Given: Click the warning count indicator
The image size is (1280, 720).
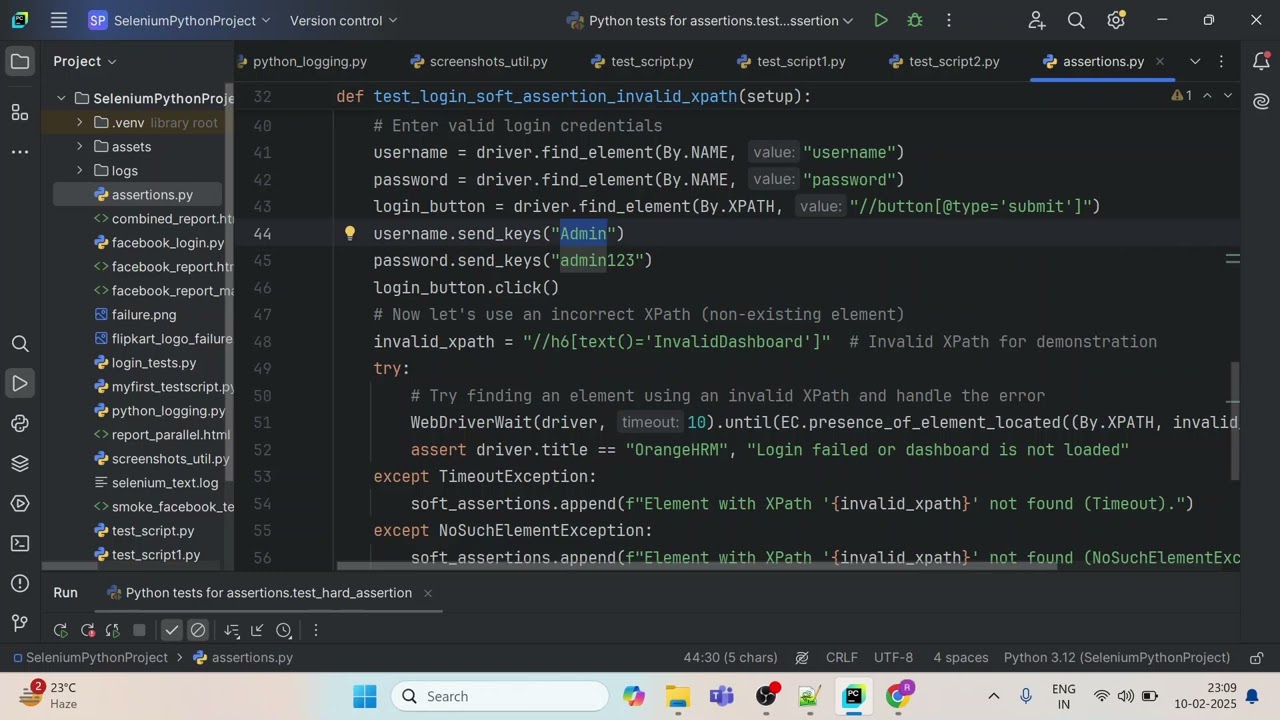Looking at the screenshot, I should click(1181, 96).
